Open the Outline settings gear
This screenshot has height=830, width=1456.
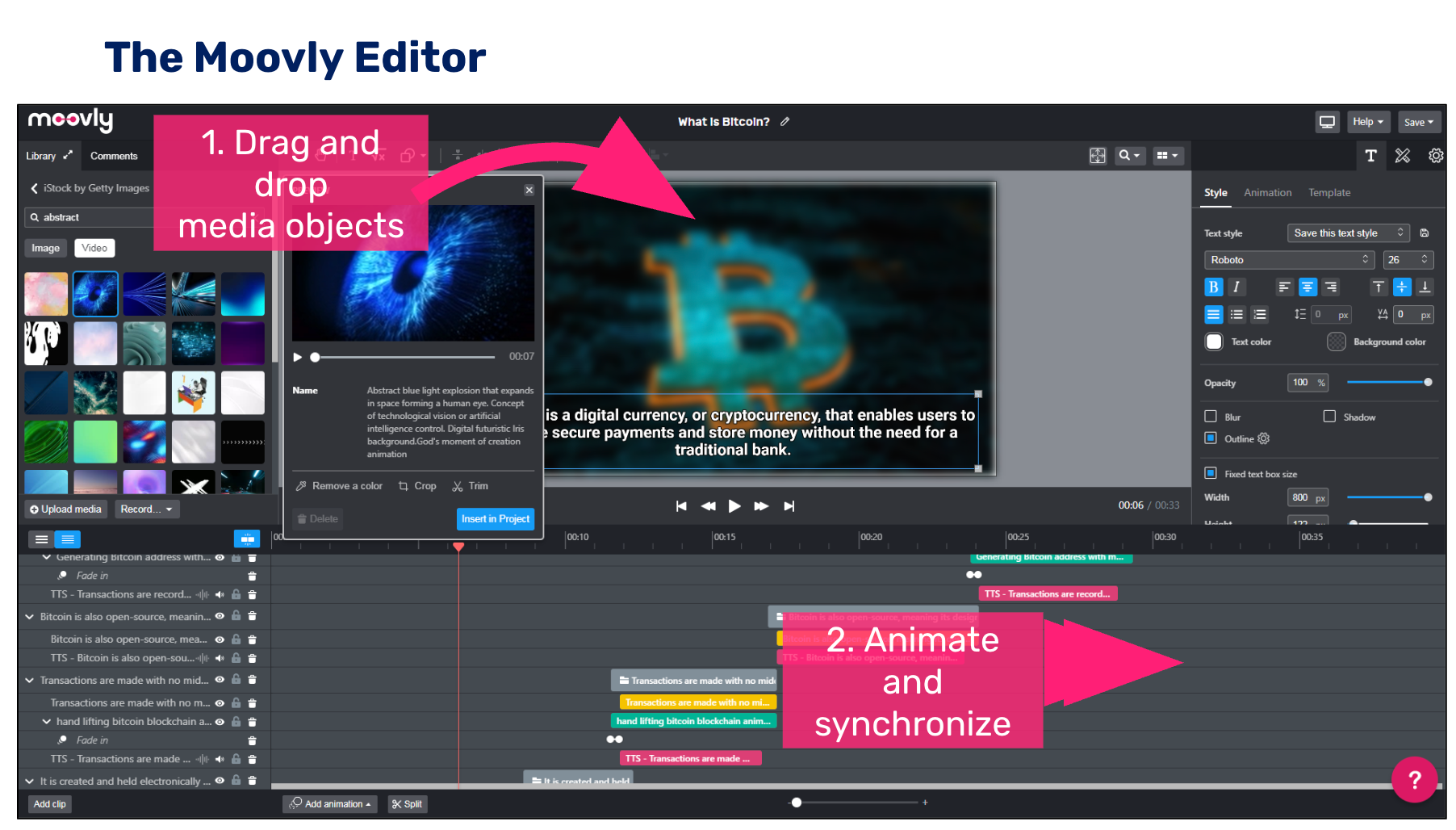click(1264, 438)
